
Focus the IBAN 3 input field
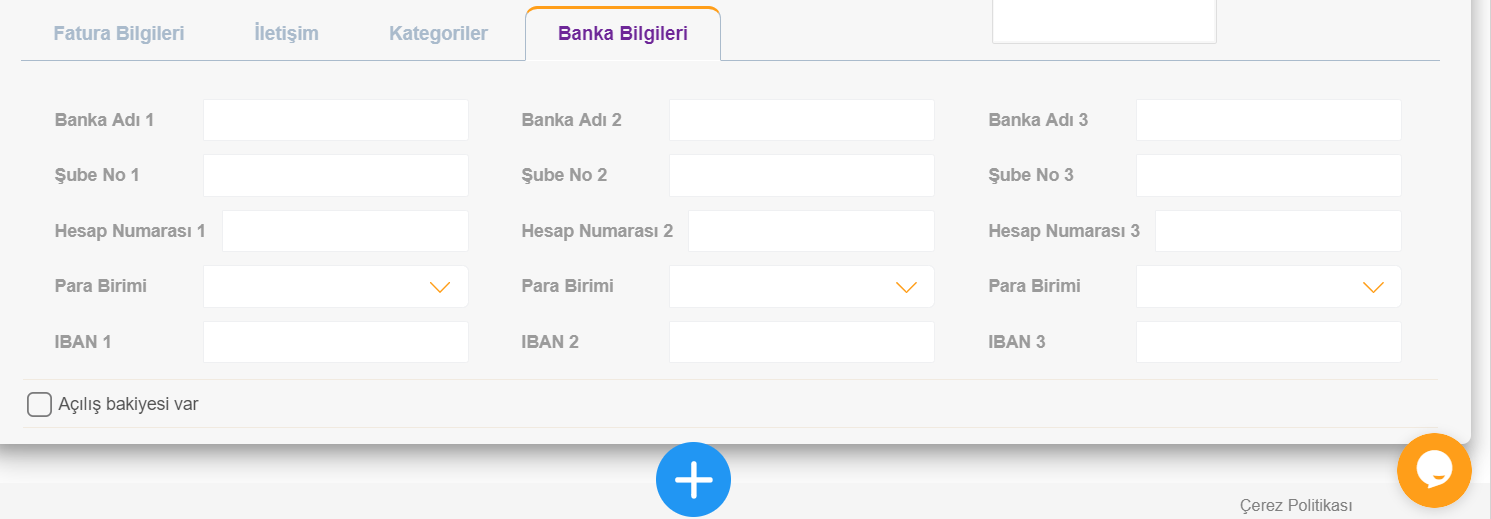pos(1269,342)
